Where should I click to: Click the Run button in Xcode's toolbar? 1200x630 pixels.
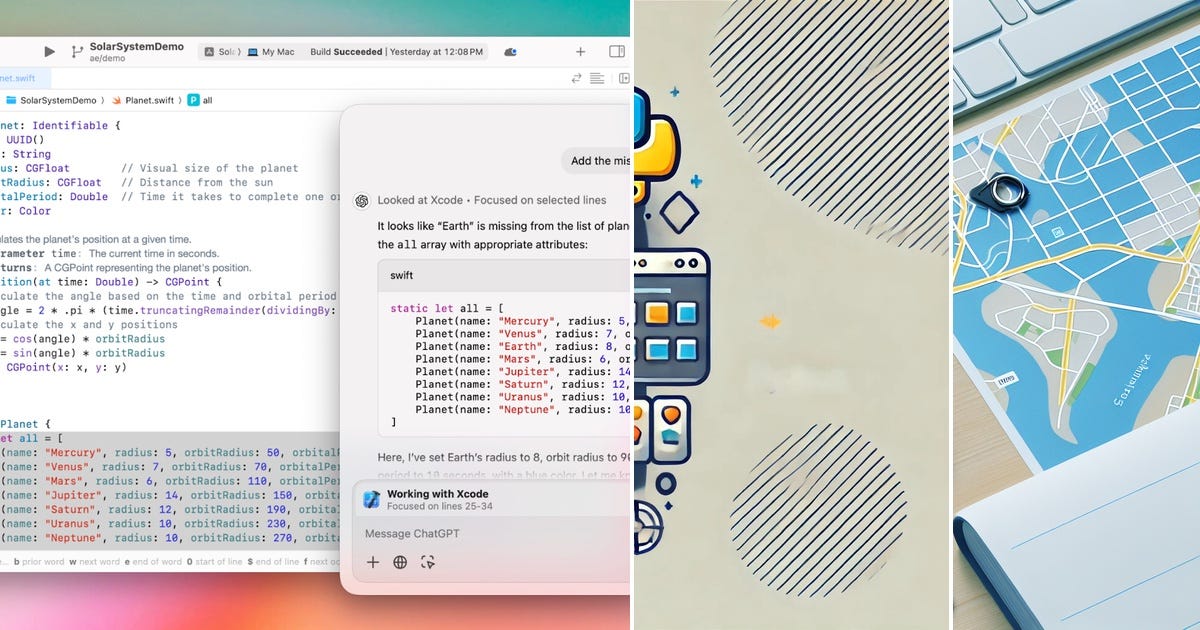(x=49, y=51)
